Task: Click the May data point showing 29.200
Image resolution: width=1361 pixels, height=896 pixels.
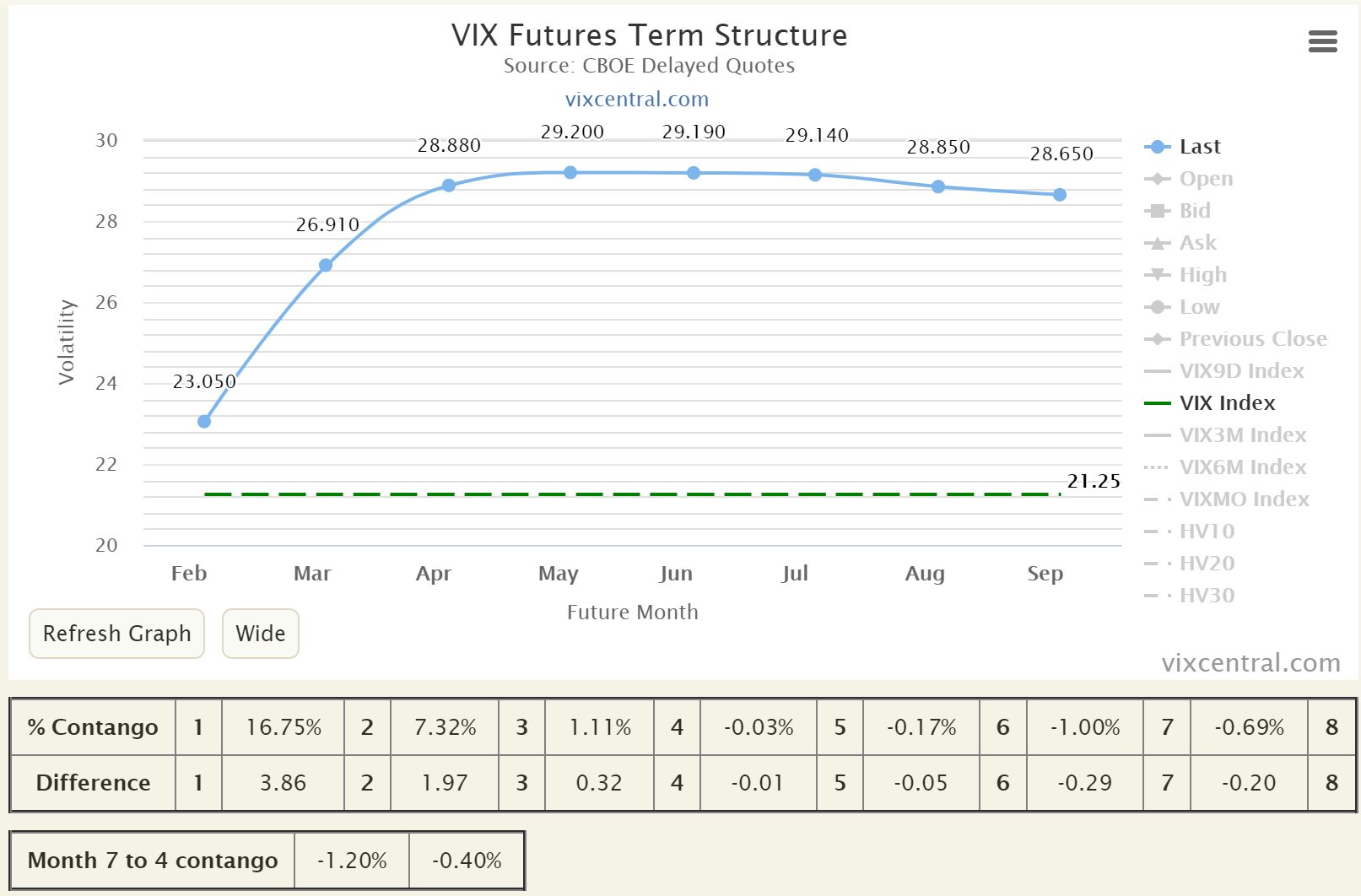Action: 572,171
